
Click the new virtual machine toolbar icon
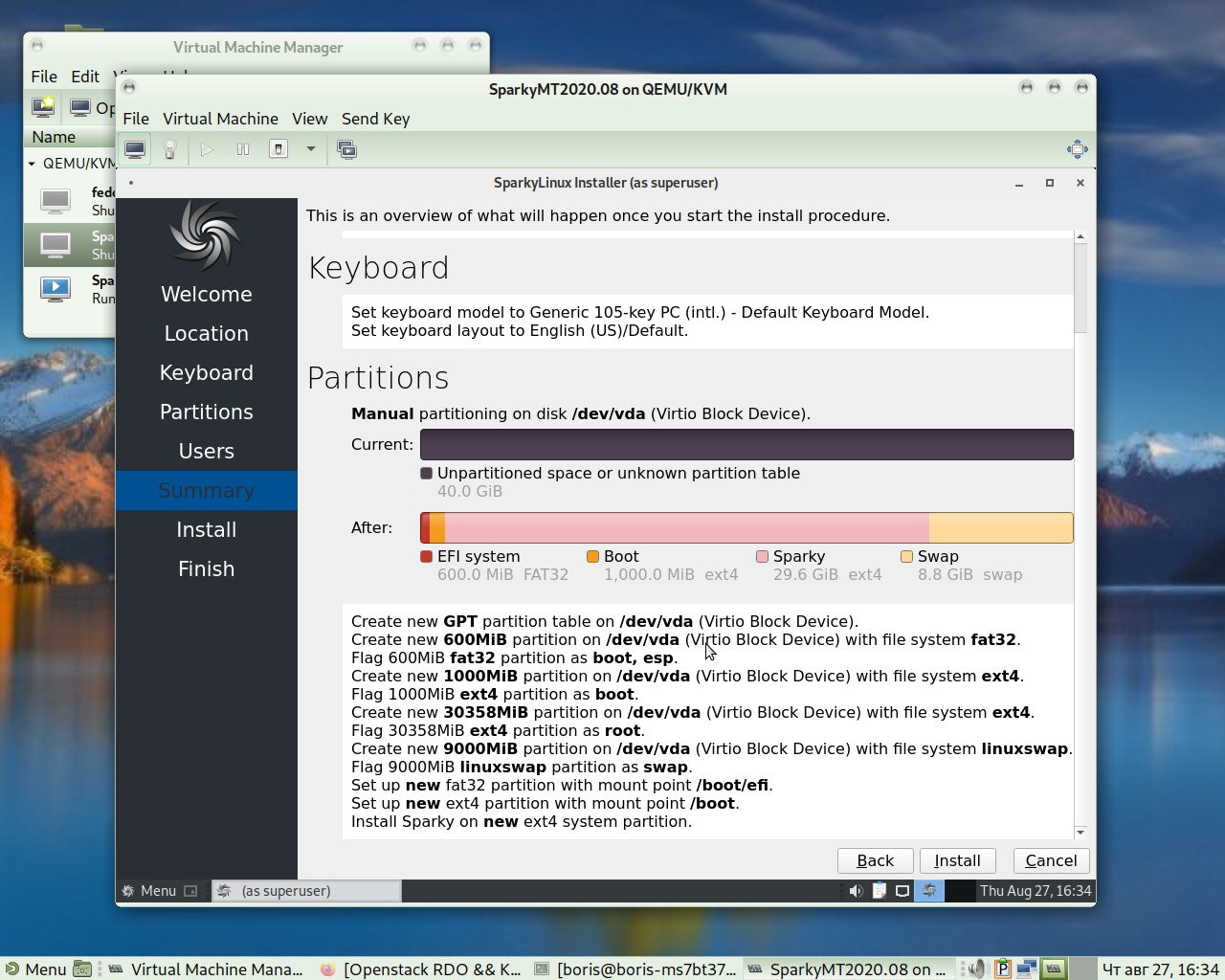coord(43,107)
